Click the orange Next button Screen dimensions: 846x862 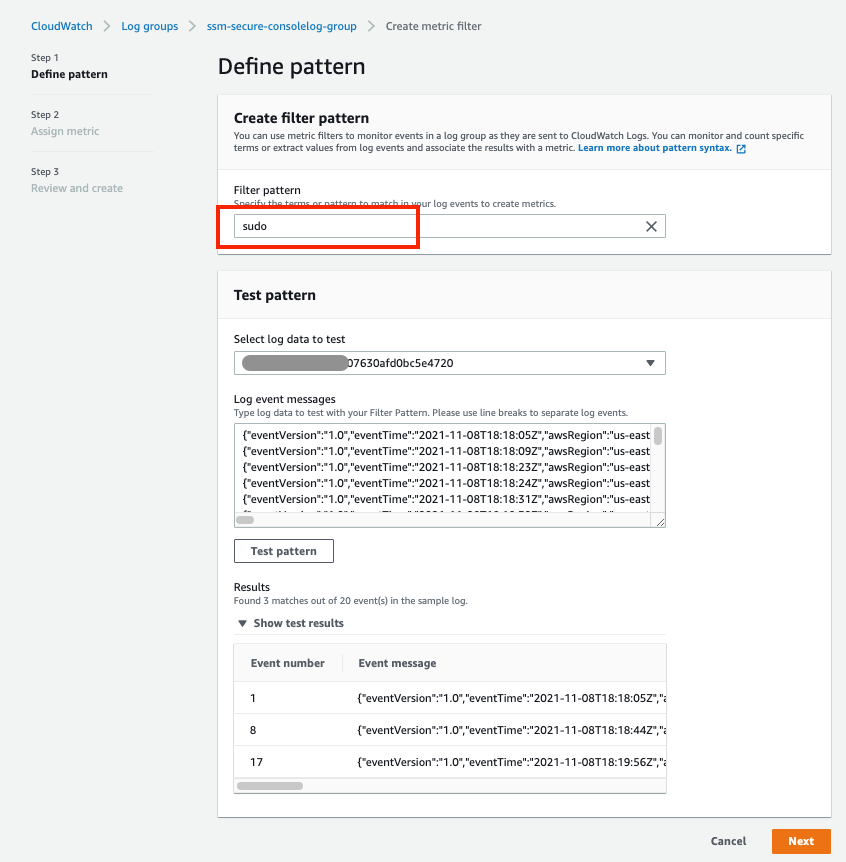pyautogui.click(x=801, y=841)
